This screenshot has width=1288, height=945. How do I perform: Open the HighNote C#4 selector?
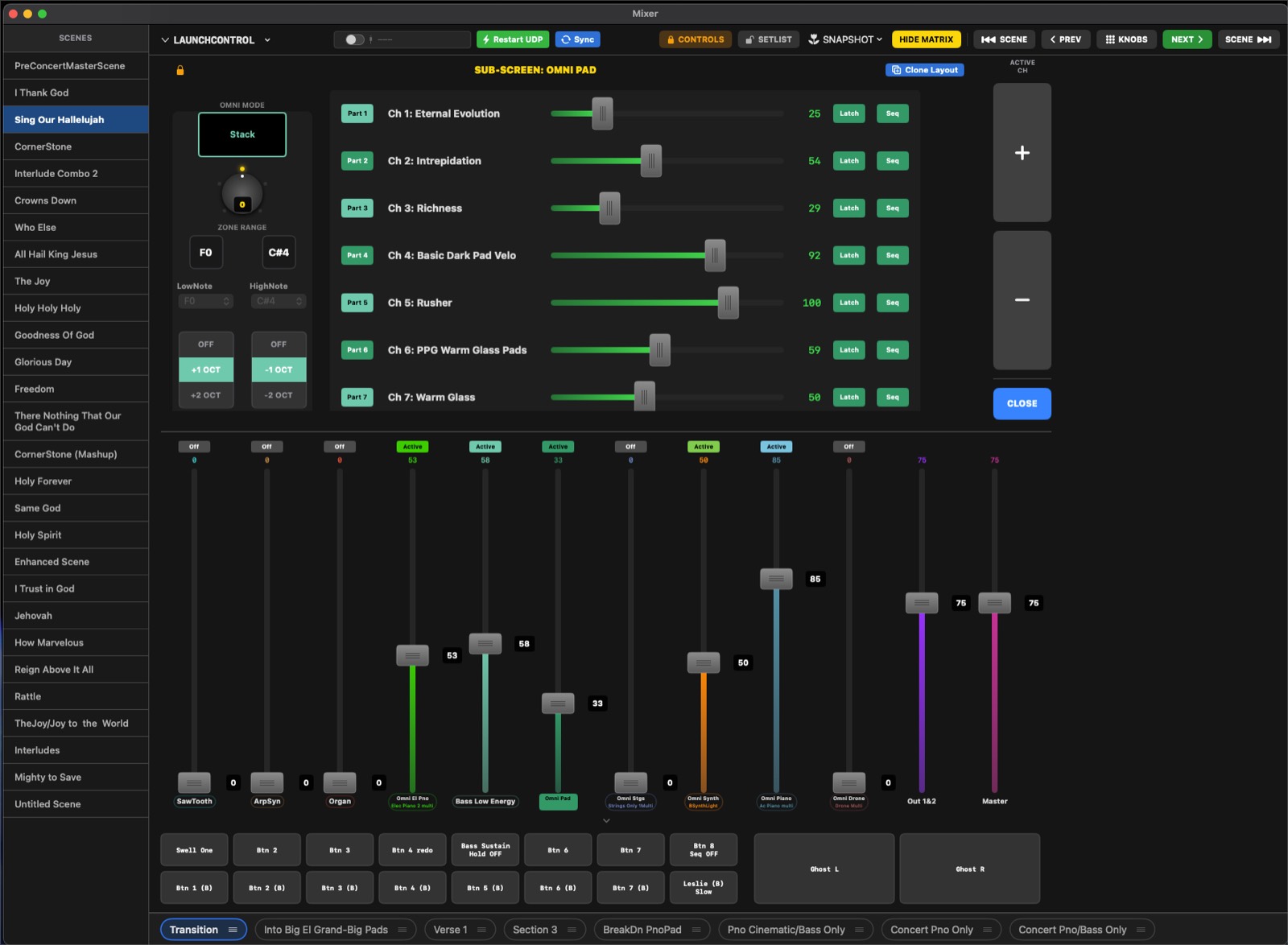tap(279, 301)
